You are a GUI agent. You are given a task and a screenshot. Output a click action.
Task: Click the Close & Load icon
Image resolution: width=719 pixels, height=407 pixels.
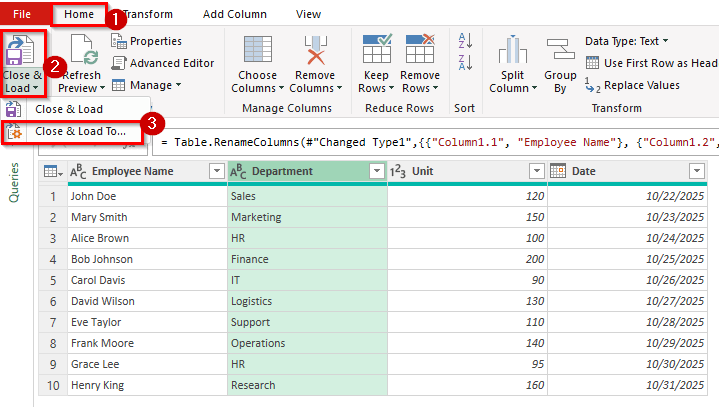pyautogui.click(x=20, y=50)
